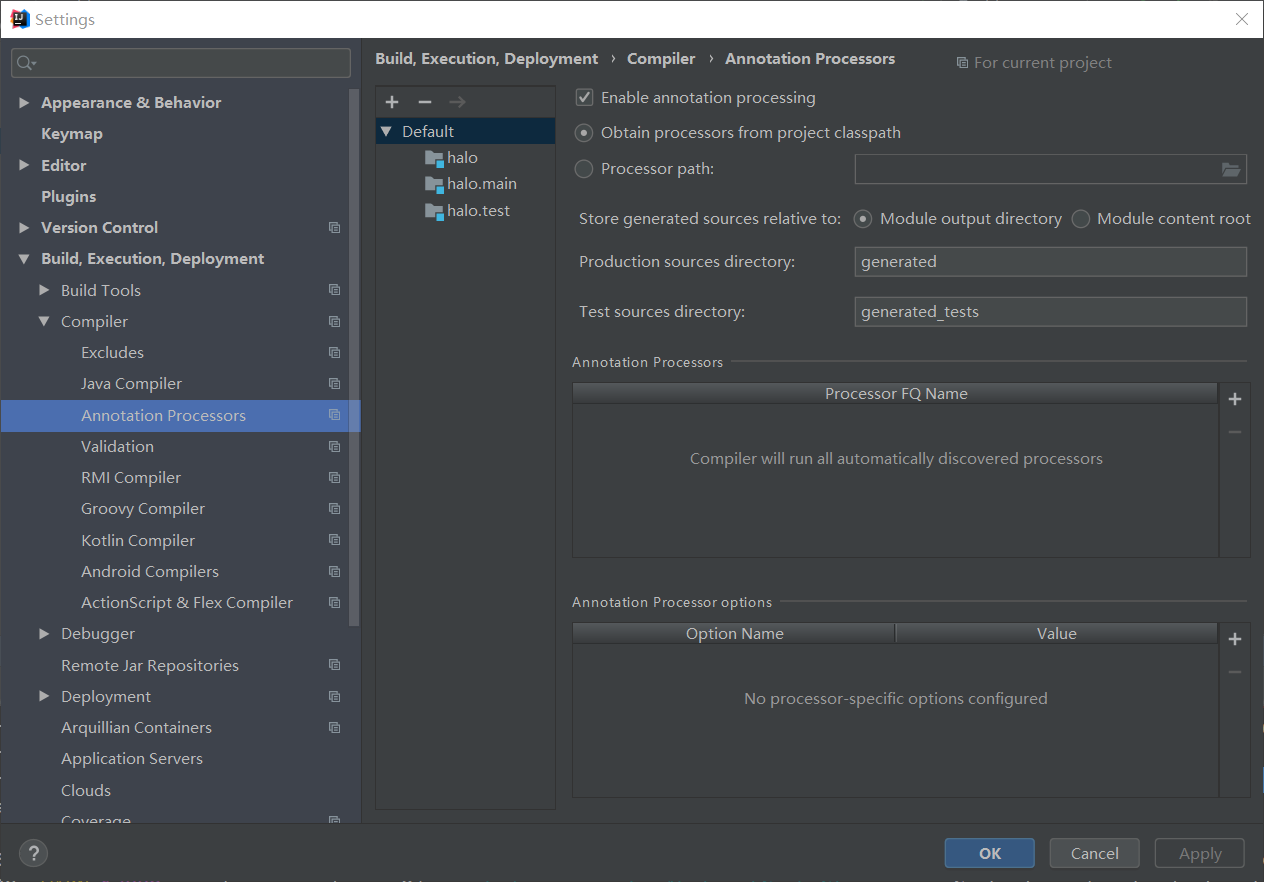Expand the Editor settings section

point(24,166)
